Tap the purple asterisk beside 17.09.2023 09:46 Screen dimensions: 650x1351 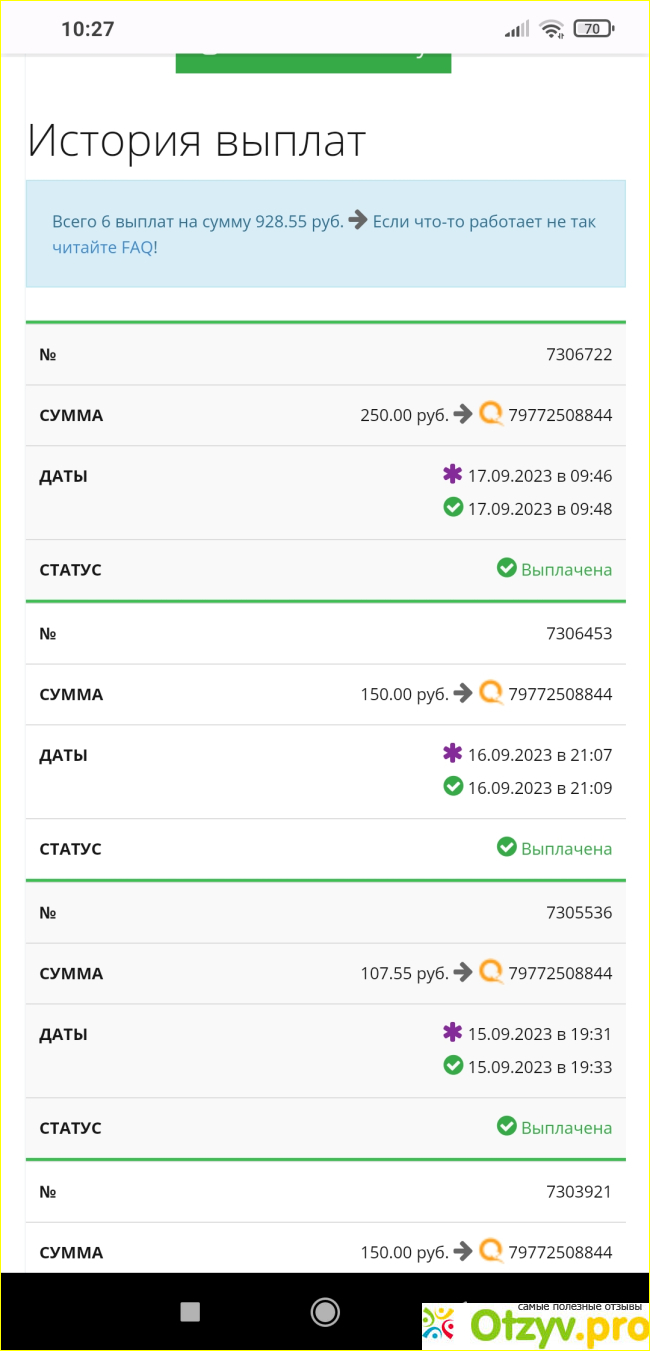coord(453,475)
